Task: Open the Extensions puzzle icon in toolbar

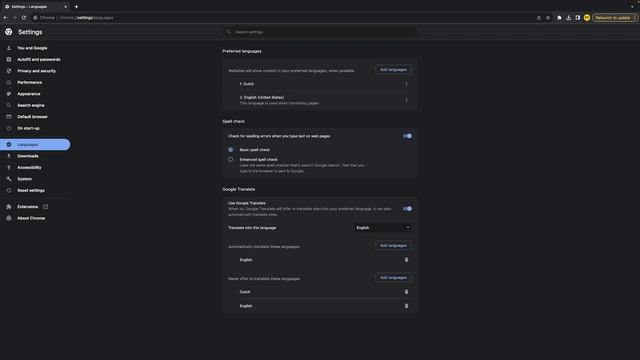Action: [559, 18]
